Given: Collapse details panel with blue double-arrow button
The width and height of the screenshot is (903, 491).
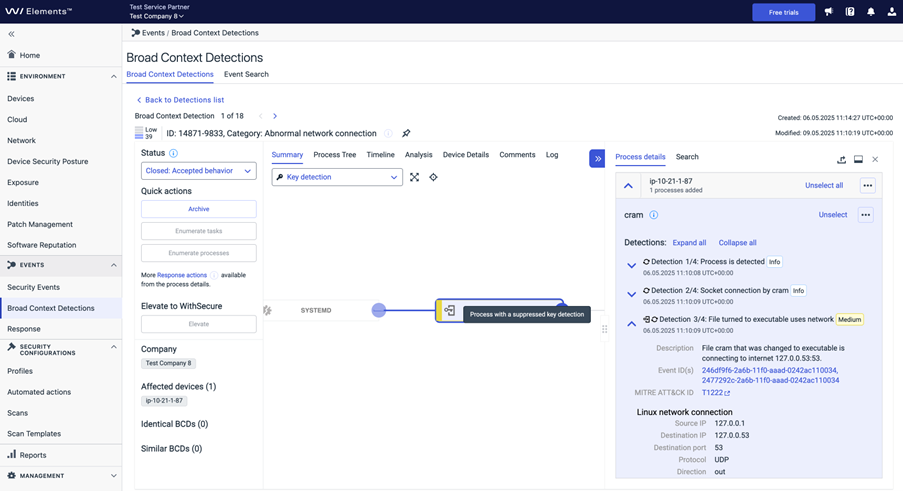Looking at the screenshot, I should pyautogui.click(x=597, y=158).
